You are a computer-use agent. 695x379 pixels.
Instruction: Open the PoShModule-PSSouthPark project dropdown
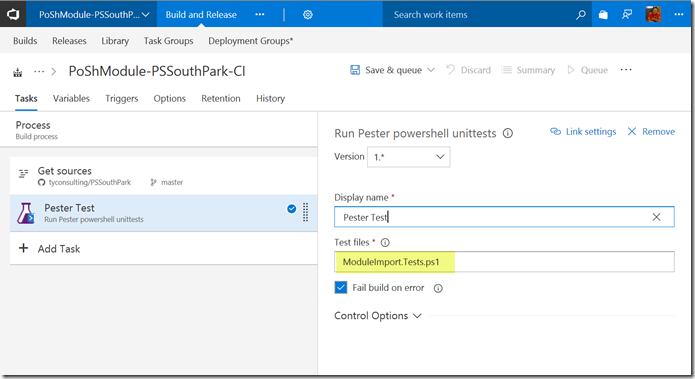click(x=94, y=15)
